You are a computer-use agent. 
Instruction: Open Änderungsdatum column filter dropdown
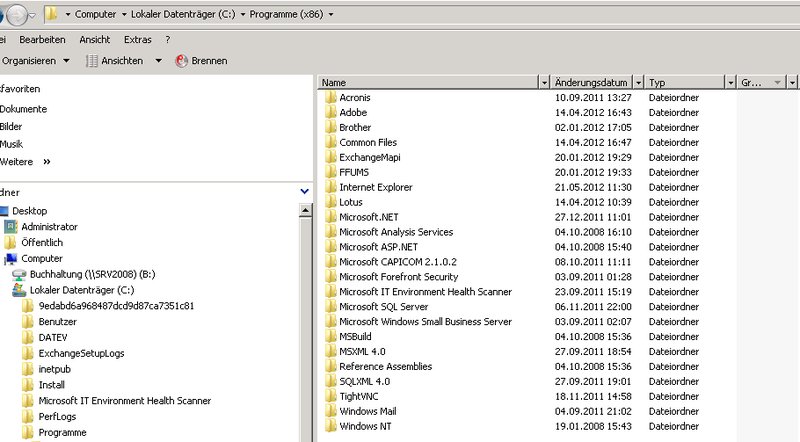tap(638, 82)
